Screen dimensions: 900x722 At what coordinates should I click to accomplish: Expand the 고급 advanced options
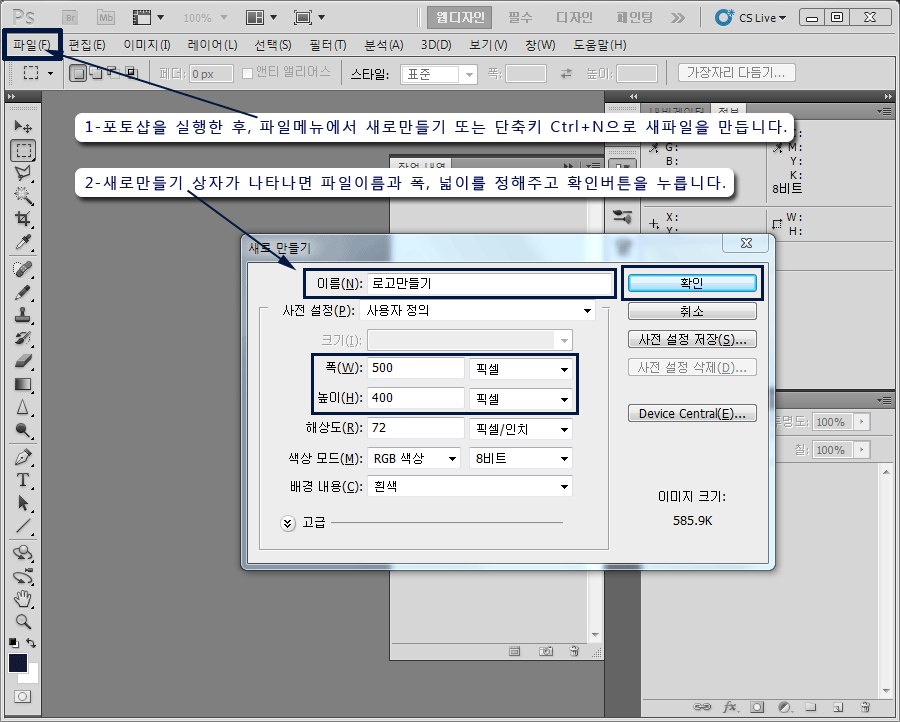(x=288, y=523)
